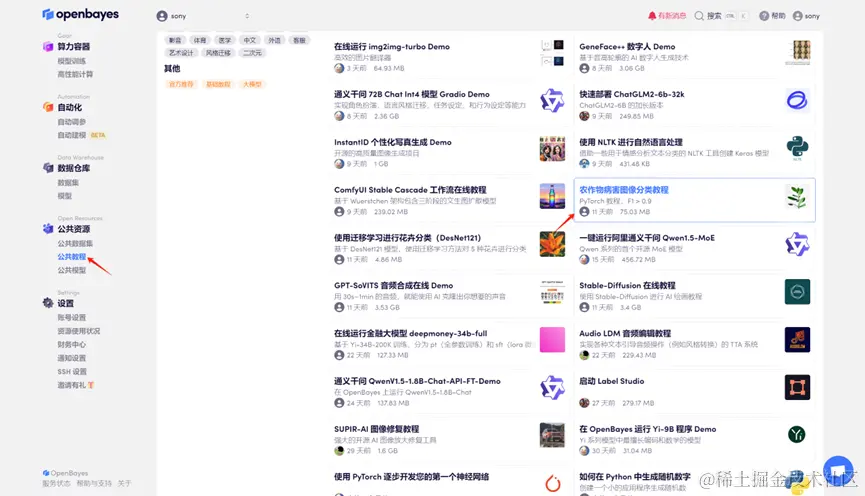The width and height of the screenshot is (865, 496).
Task: Open 自动调参 in sidebar
Action: pos(72,121)
